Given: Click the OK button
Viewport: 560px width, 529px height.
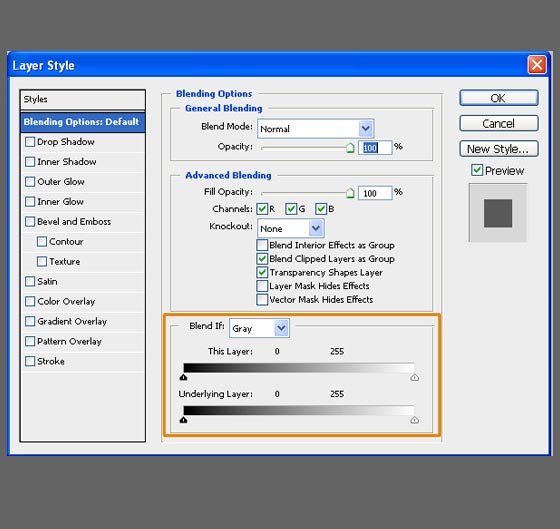Looking at the screenshot, I should [x=499, y=98].
